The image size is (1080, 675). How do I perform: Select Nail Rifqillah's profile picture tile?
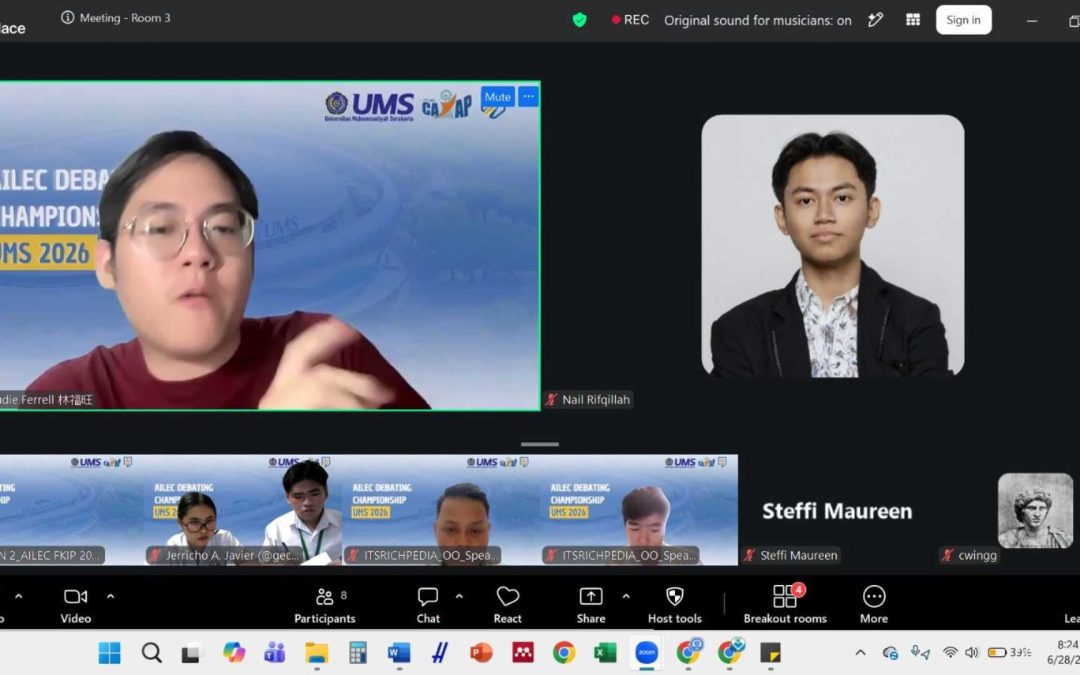point(833,246)
